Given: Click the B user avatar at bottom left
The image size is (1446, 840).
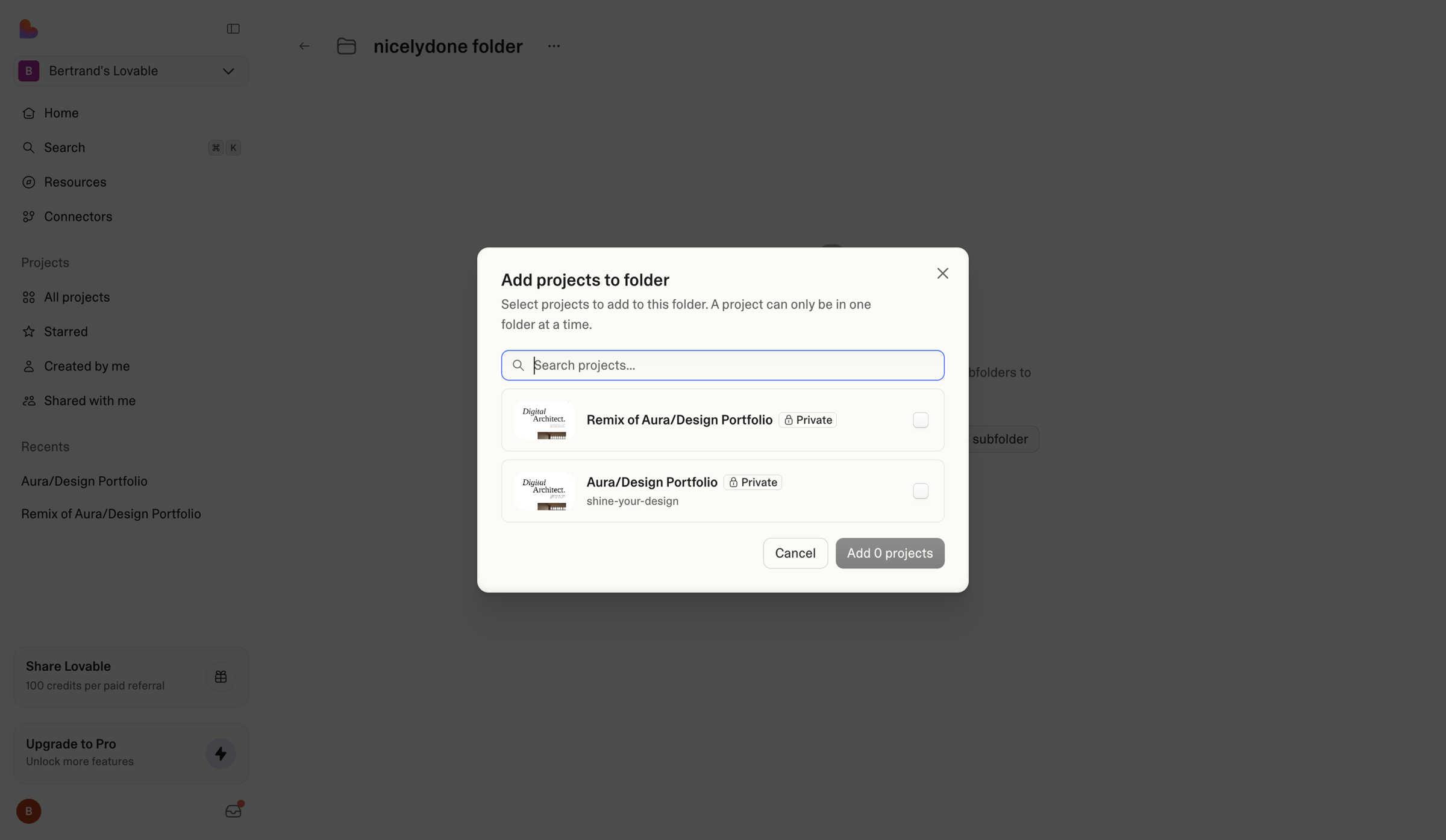Looking at the screenshot, I should pyautogui.click(x=29, y=811).
